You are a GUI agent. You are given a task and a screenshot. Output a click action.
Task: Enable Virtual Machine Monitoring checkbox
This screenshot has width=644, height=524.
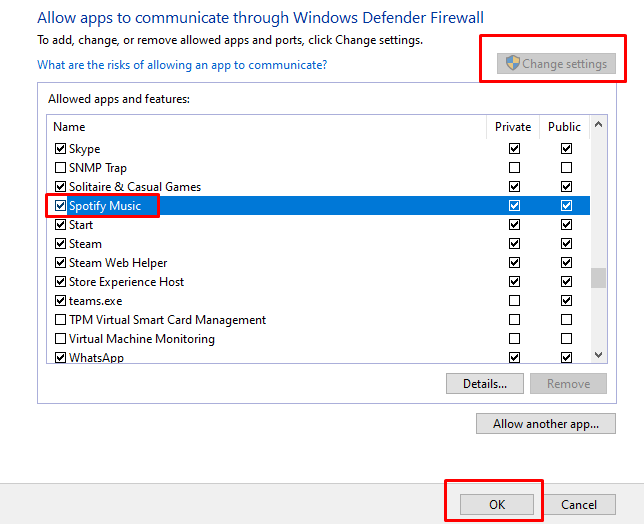[x=61, y=339]
